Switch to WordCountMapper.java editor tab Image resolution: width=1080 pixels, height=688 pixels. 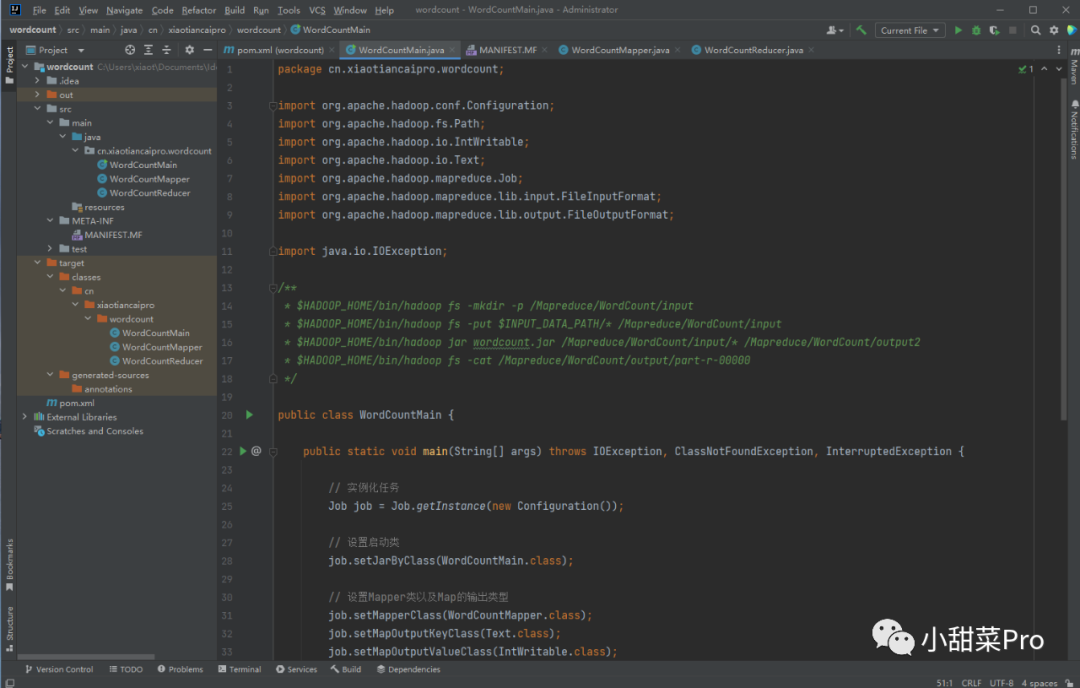[619, 50]
